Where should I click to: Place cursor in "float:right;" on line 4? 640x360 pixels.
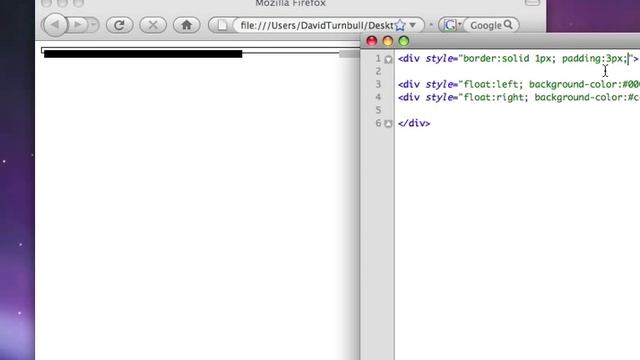[x=496, y=97]
